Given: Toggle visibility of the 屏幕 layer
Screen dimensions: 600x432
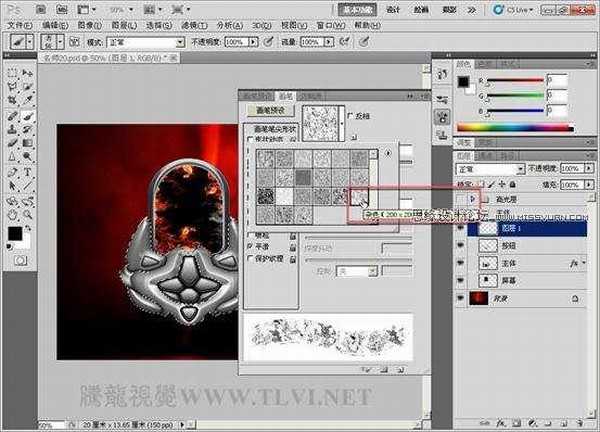Looking at the screenshot, I should tap(461, 279).
